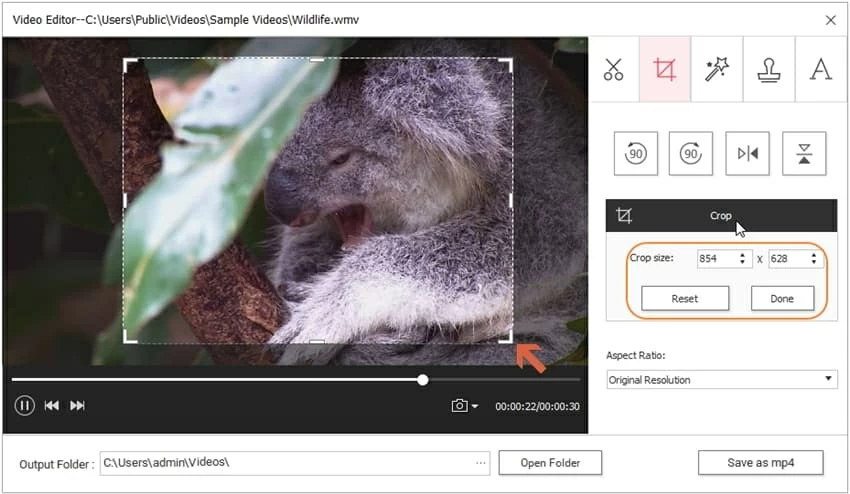Switch to the stamp Watermark tab
The image size is (850, 494).
coord(769,69)
